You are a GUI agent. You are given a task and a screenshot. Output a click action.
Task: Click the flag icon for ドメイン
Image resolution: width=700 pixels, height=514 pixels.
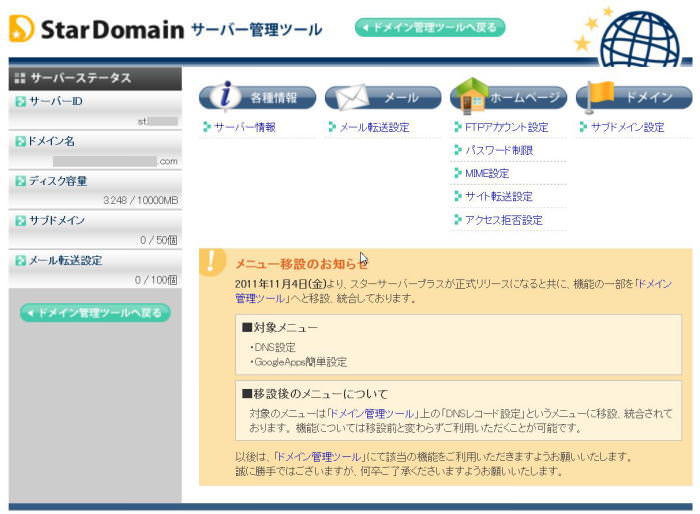[x=600, y=96]
